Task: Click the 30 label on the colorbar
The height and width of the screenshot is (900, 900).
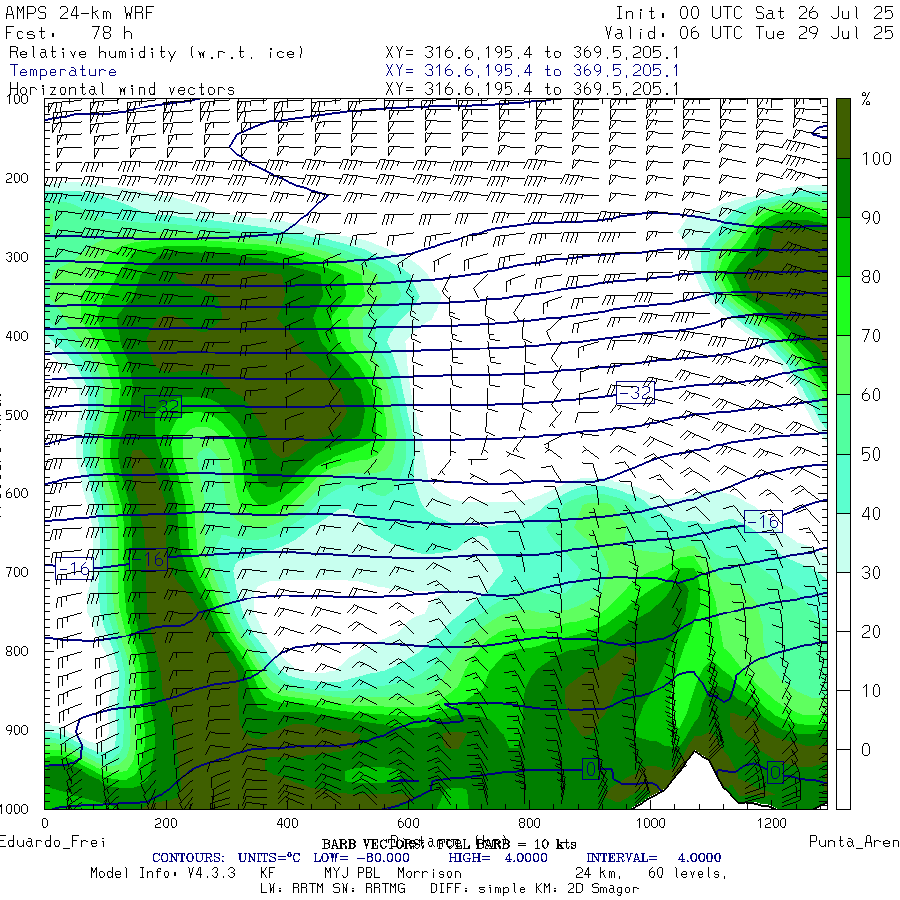Action: tap(871, 572)
